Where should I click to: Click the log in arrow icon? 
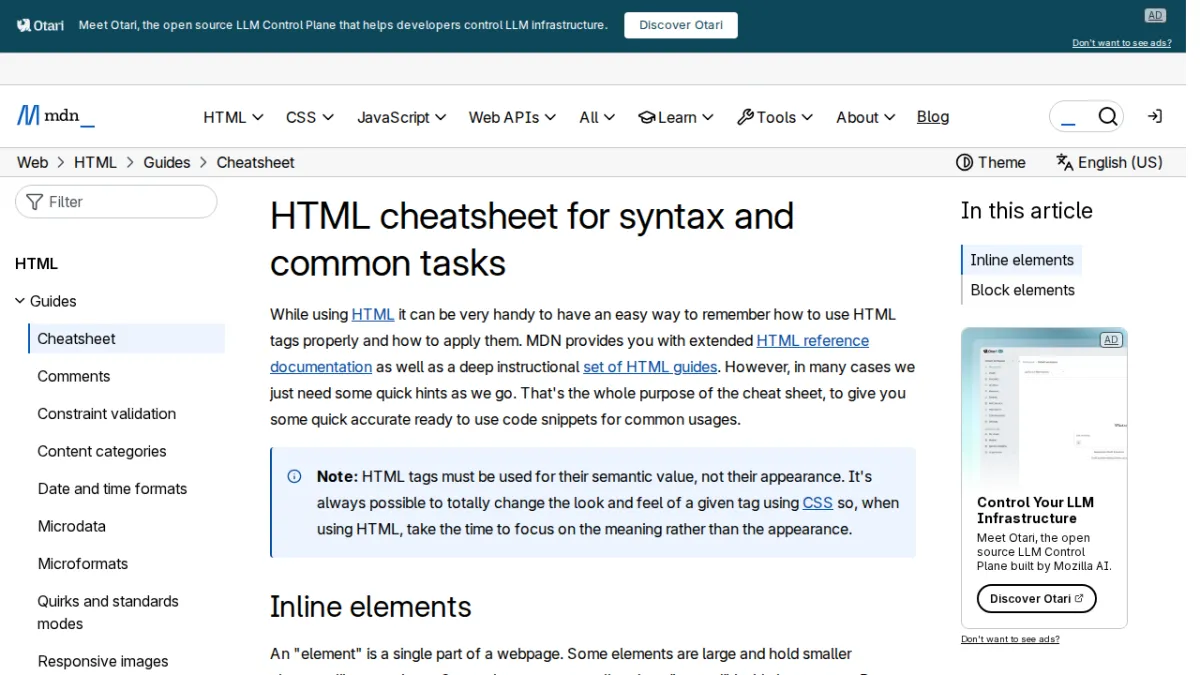pyautogui.click(x=1155, y=117)
